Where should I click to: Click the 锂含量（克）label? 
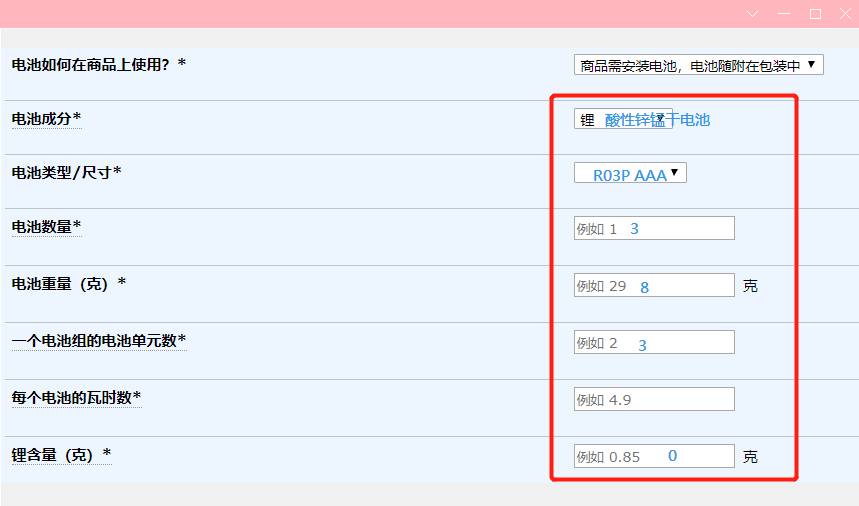[60, 455]
